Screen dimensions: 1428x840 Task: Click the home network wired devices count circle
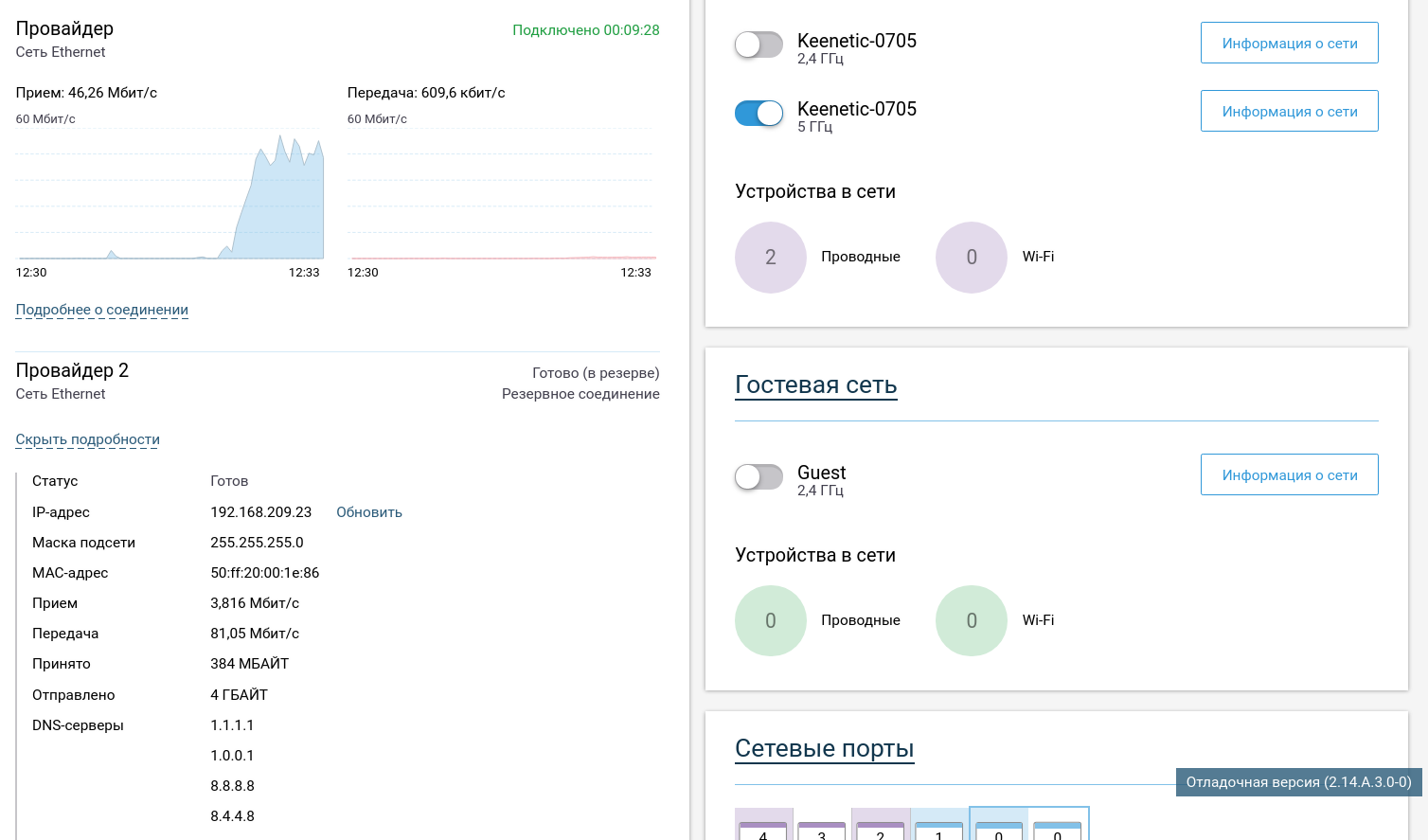pos(771,258)
